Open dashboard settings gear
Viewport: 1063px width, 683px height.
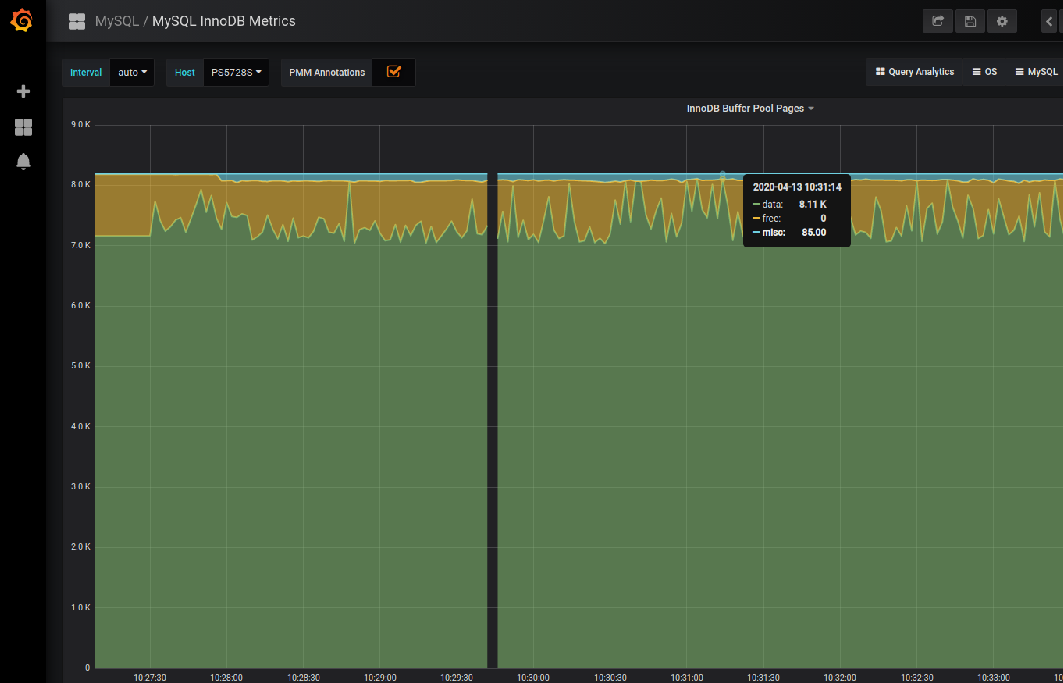(x=1002, y=21)
